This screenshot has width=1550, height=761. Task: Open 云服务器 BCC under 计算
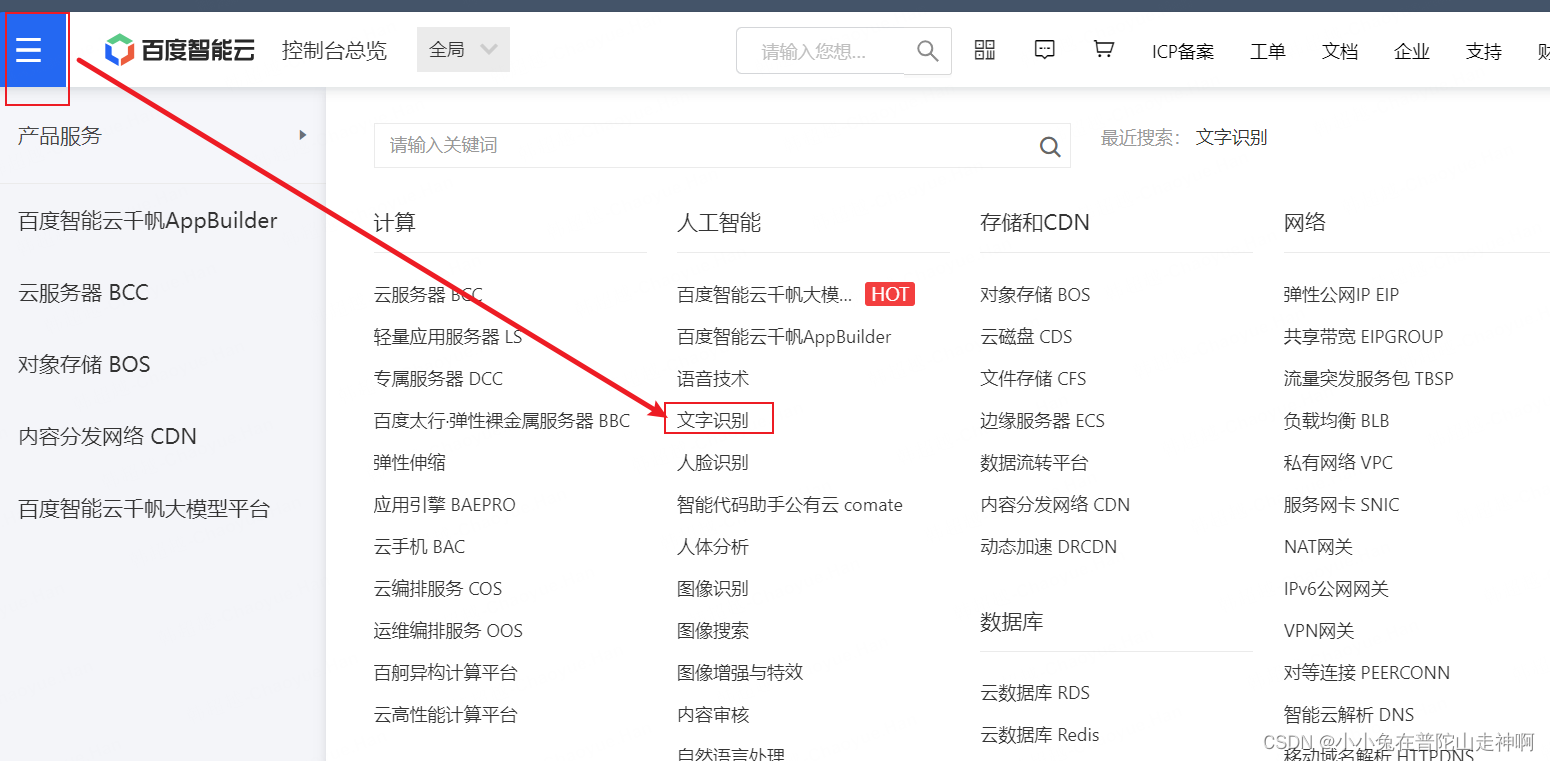[428, 295]
